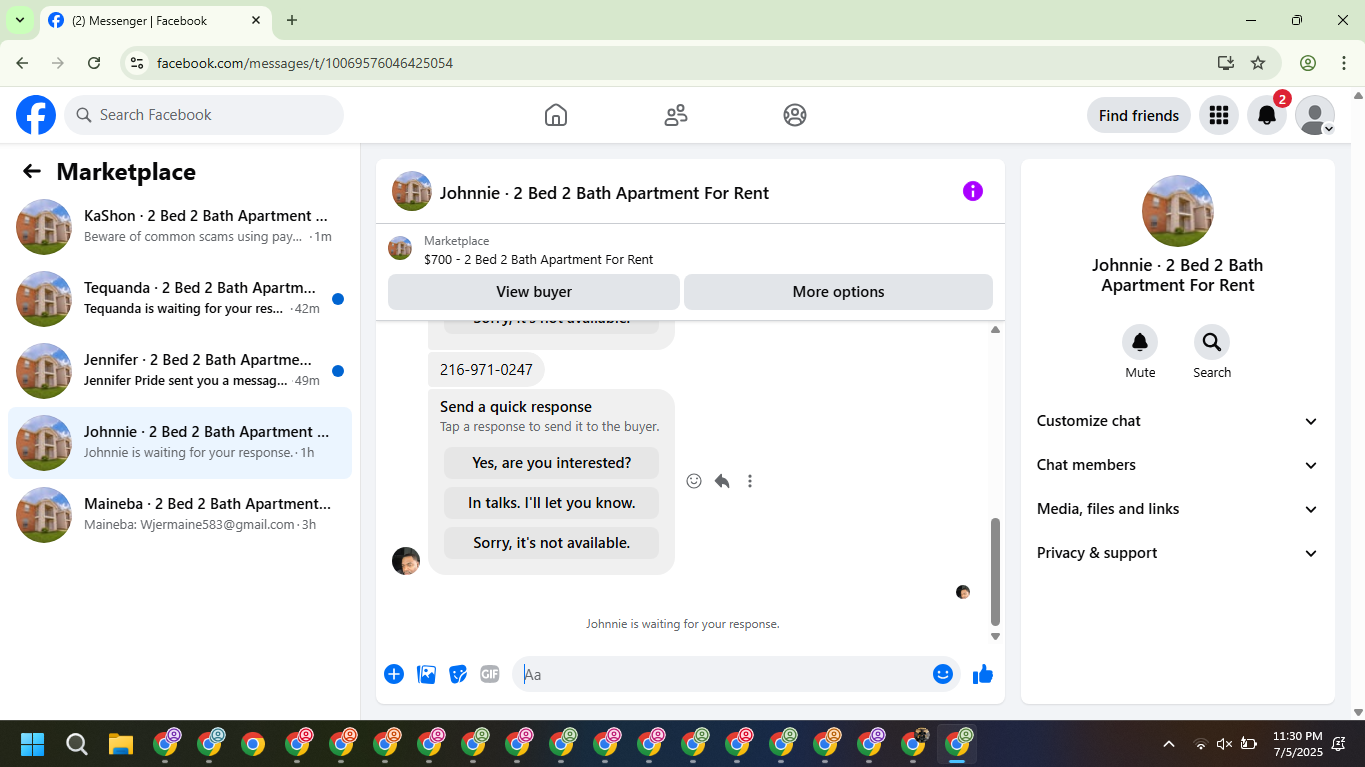Screen dimensions: 1365x767
Task: Select the Johnnie conversation in list
Action: point(180,443)
